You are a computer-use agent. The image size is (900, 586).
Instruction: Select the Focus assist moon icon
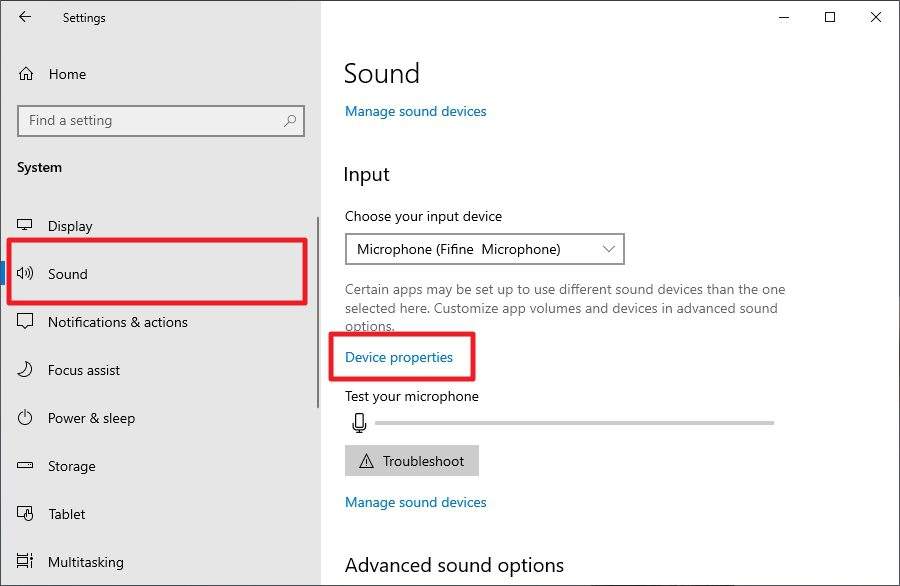coord(27,370)
